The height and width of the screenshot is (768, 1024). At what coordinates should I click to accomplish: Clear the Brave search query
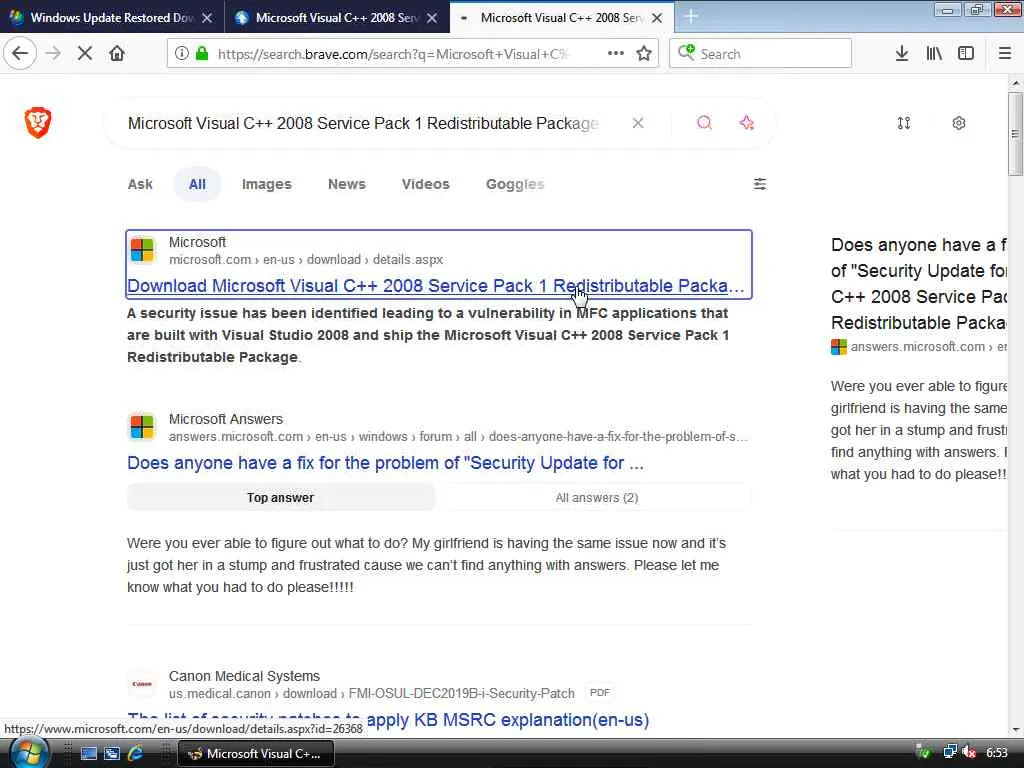coord(638,123)
